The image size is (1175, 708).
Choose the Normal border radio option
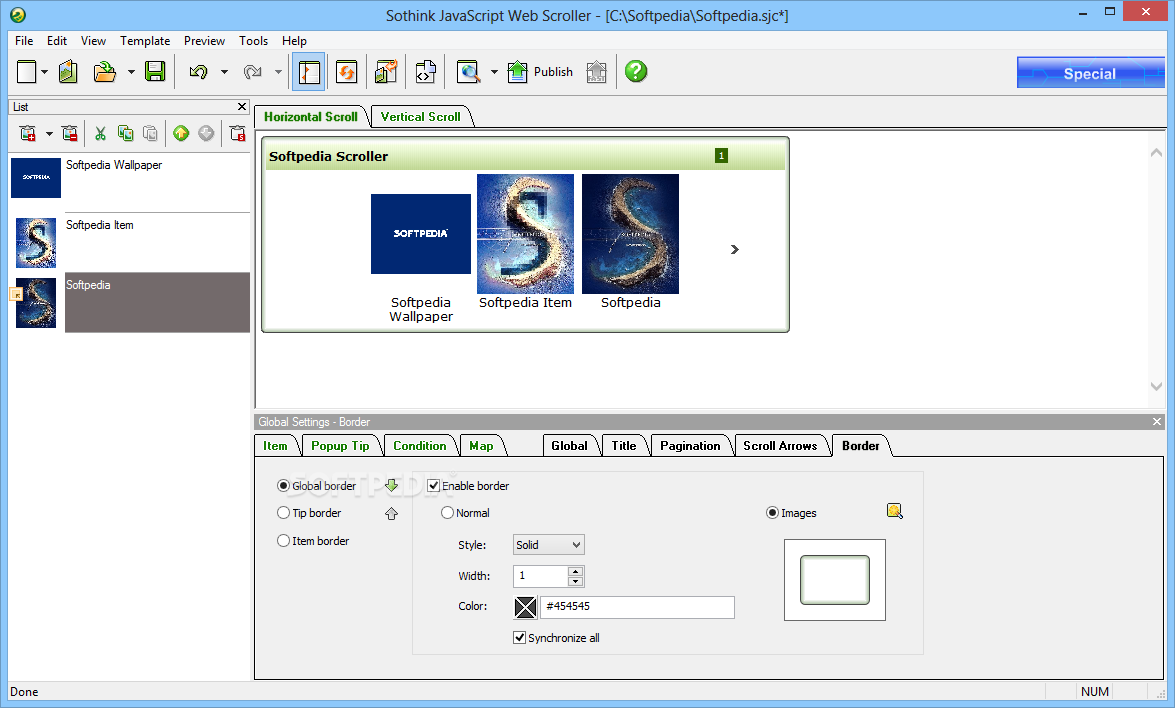click(x=447, y=513)
